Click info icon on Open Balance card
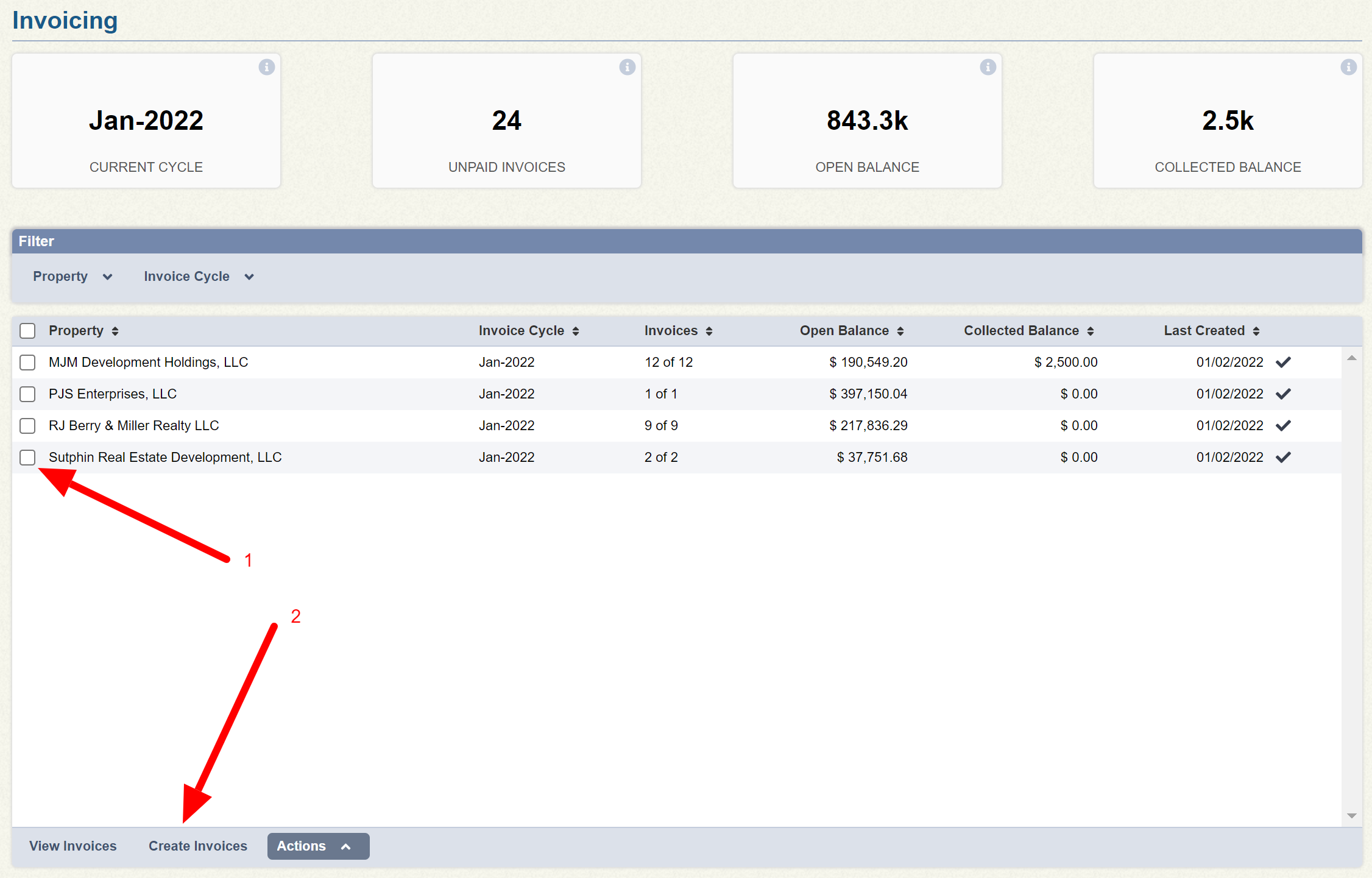Image resolution: width=1372 pixels, height=878 pixels. click(x=988, y=67)
